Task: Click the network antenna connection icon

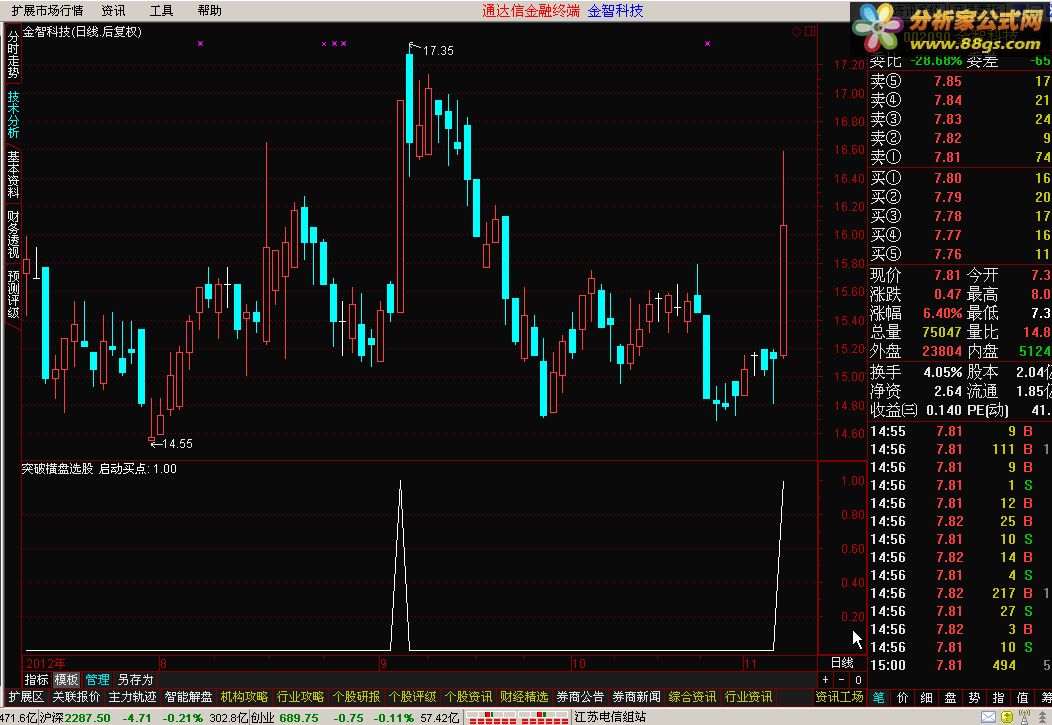Action: [1024, 716]
